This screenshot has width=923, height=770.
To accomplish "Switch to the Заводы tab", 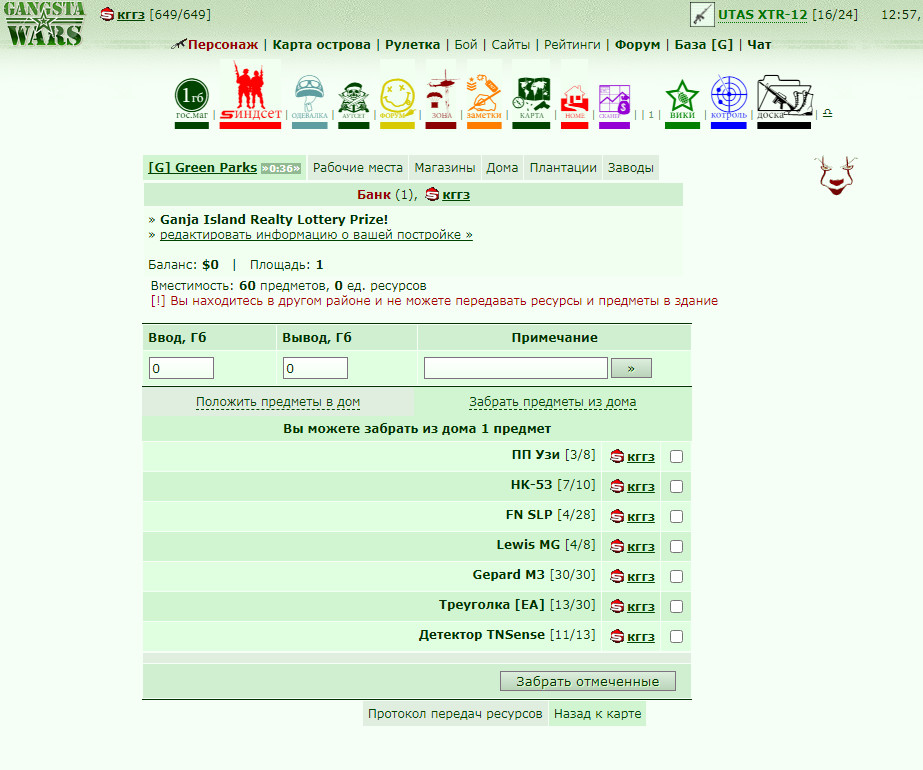I will (x=630, y=168).
